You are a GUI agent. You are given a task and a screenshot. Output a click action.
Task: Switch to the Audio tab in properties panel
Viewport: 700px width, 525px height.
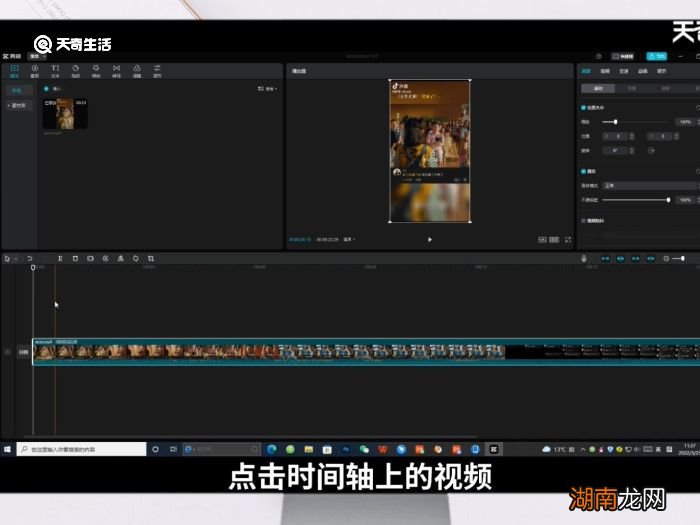click(605, 71)
